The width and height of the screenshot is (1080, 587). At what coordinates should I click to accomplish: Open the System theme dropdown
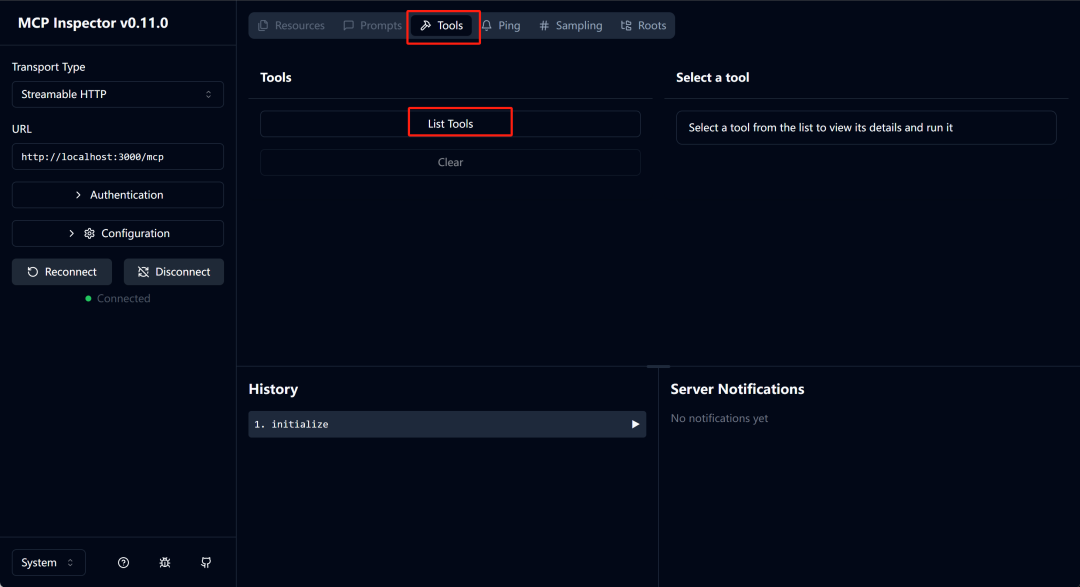click(x=48, y=562)
